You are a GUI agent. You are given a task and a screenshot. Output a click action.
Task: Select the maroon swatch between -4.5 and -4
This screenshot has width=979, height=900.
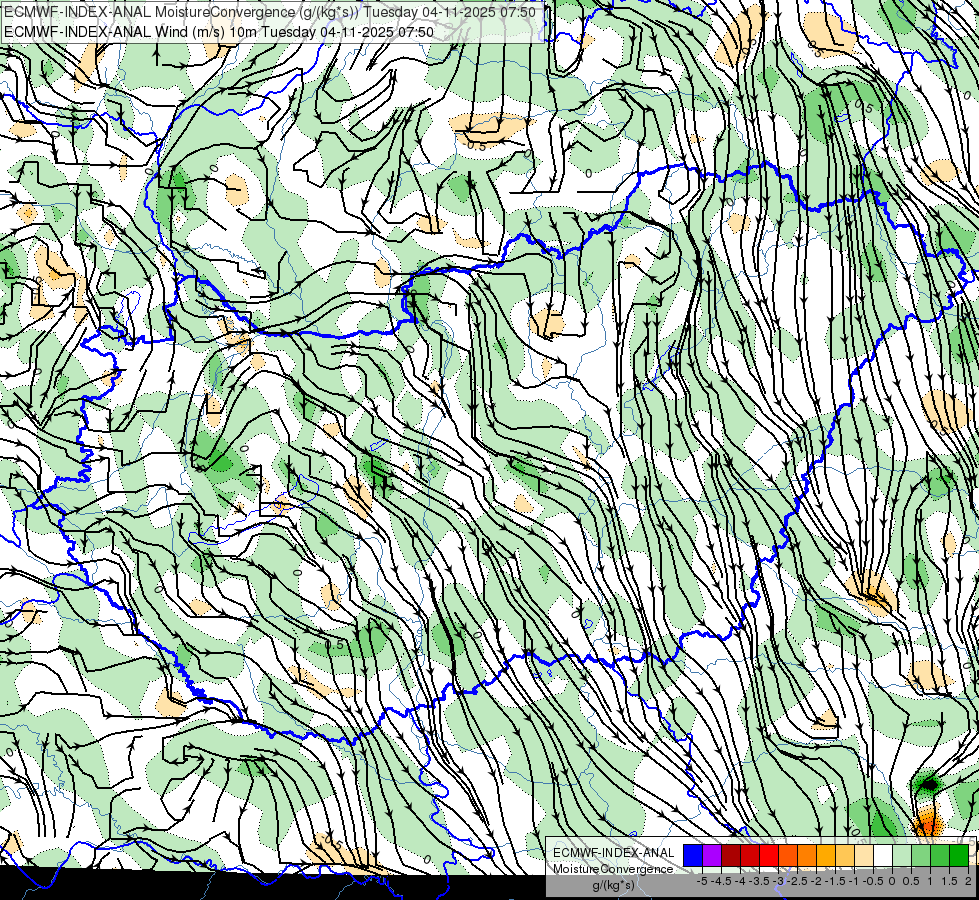[731, 855]
